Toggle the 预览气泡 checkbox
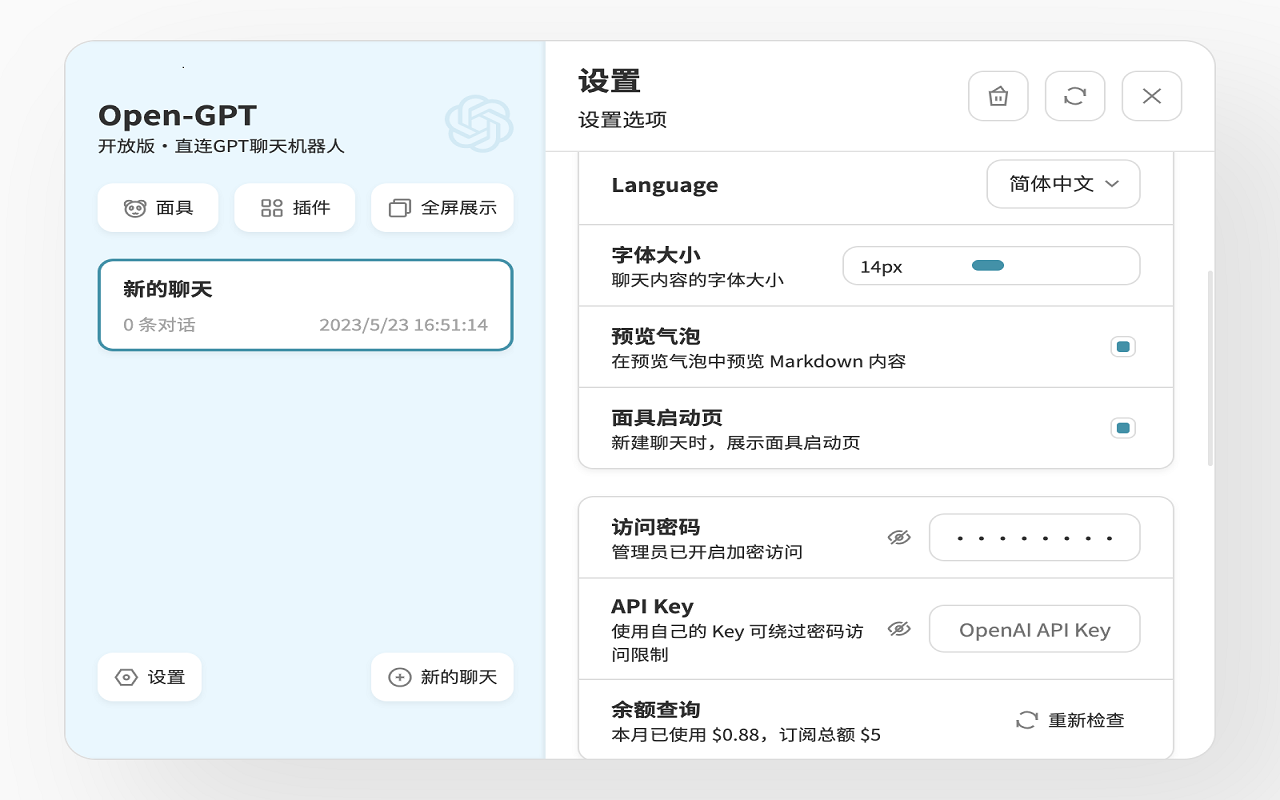Screen dimensions: 1280x800 tap(1123, 347)
